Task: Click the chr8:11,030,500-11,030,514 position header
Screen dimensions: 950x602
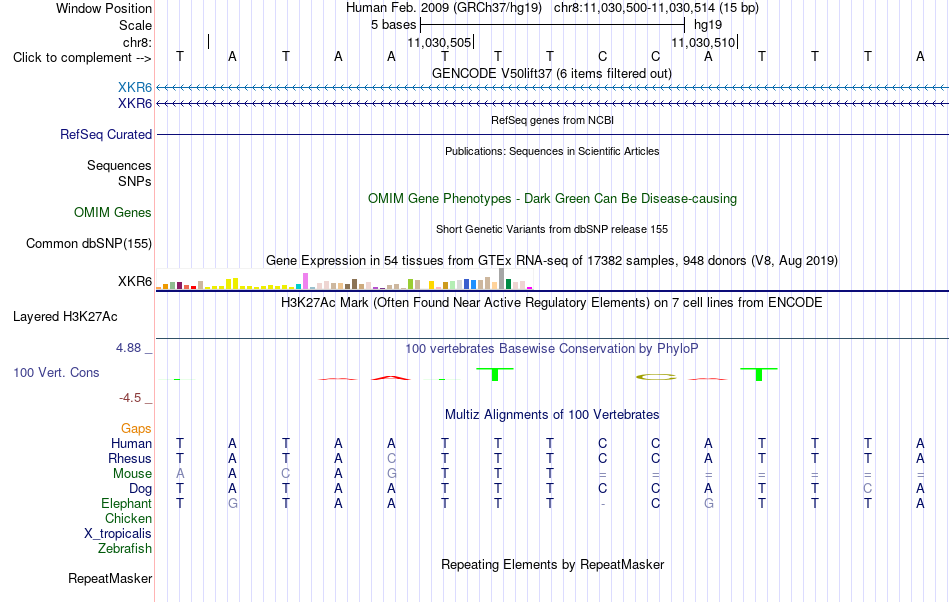Action: pos(656,8)
